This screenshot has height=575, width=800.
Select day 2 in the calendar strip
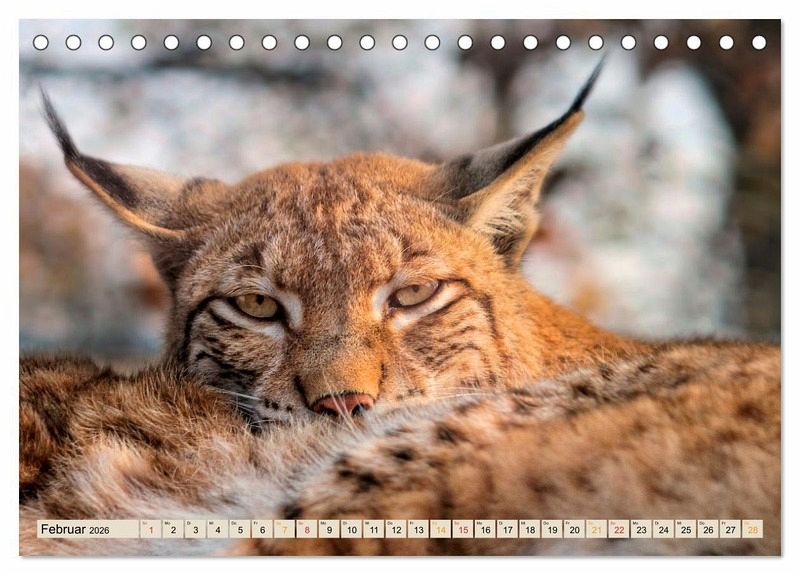tap(173, 529)
